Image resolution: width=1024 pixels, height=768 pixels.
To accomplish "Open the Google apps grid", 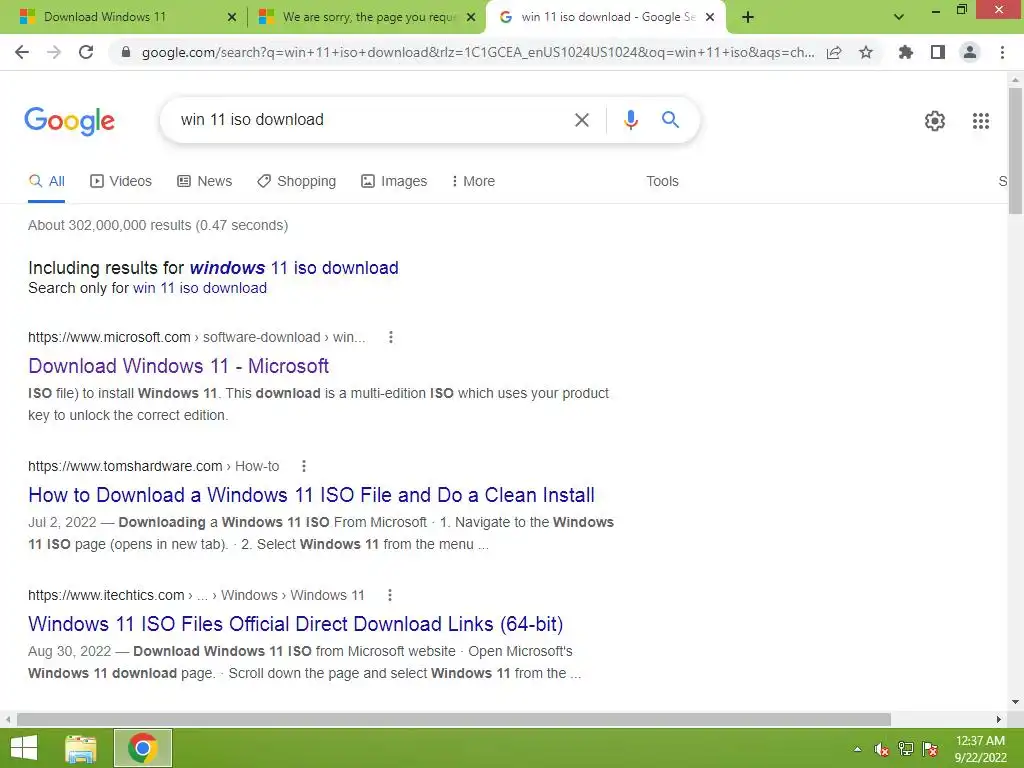I will (980, 121).
